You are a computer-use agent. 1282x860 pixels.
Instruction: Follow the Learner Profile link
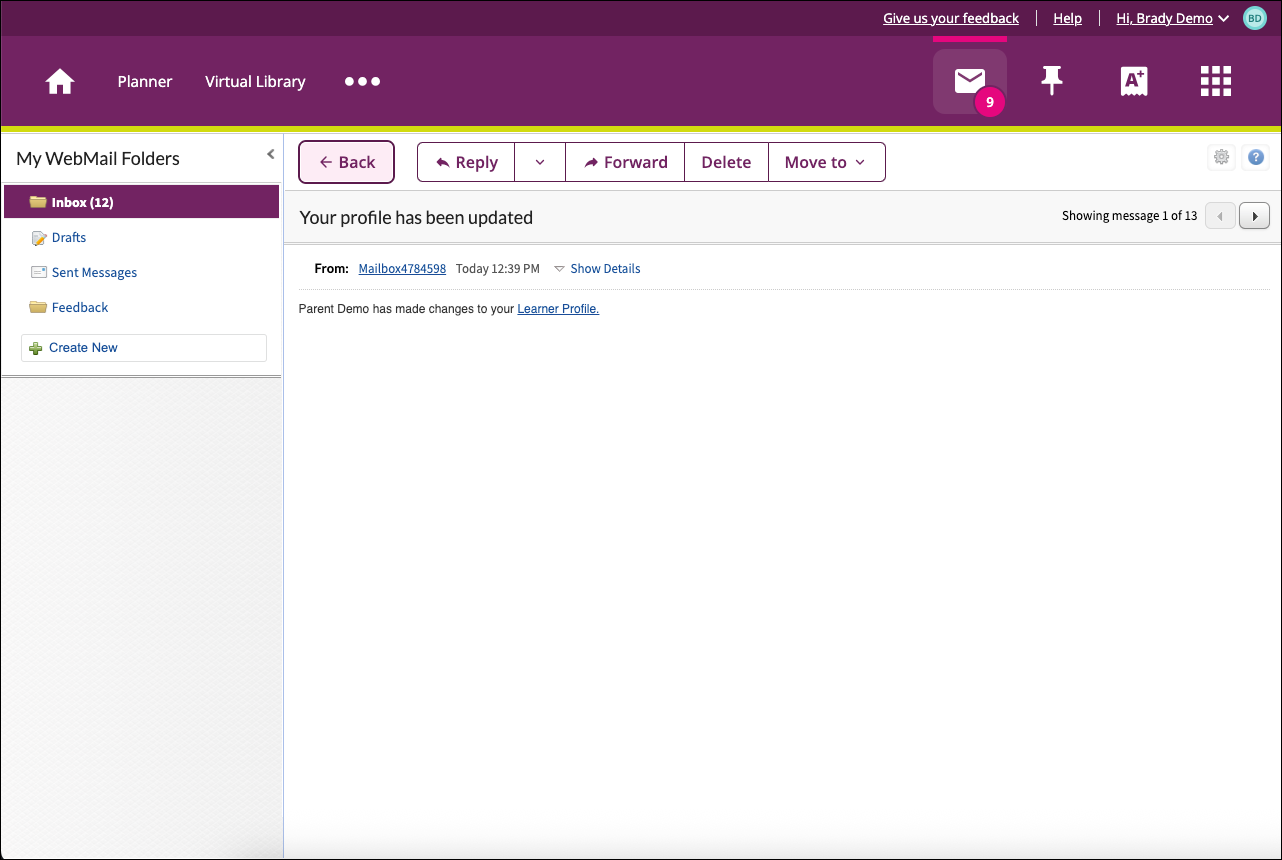point(558,310)
